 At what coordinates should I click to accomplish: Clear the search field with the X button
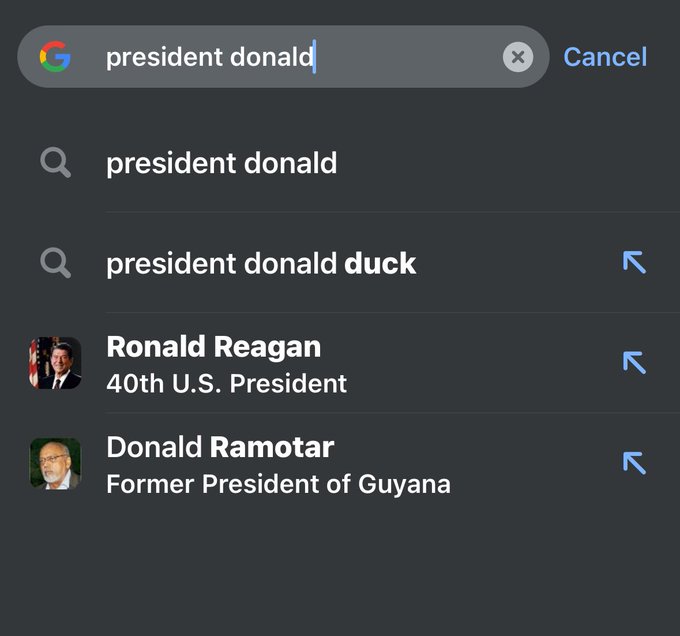pyautogui.click(x=518, y=57)
